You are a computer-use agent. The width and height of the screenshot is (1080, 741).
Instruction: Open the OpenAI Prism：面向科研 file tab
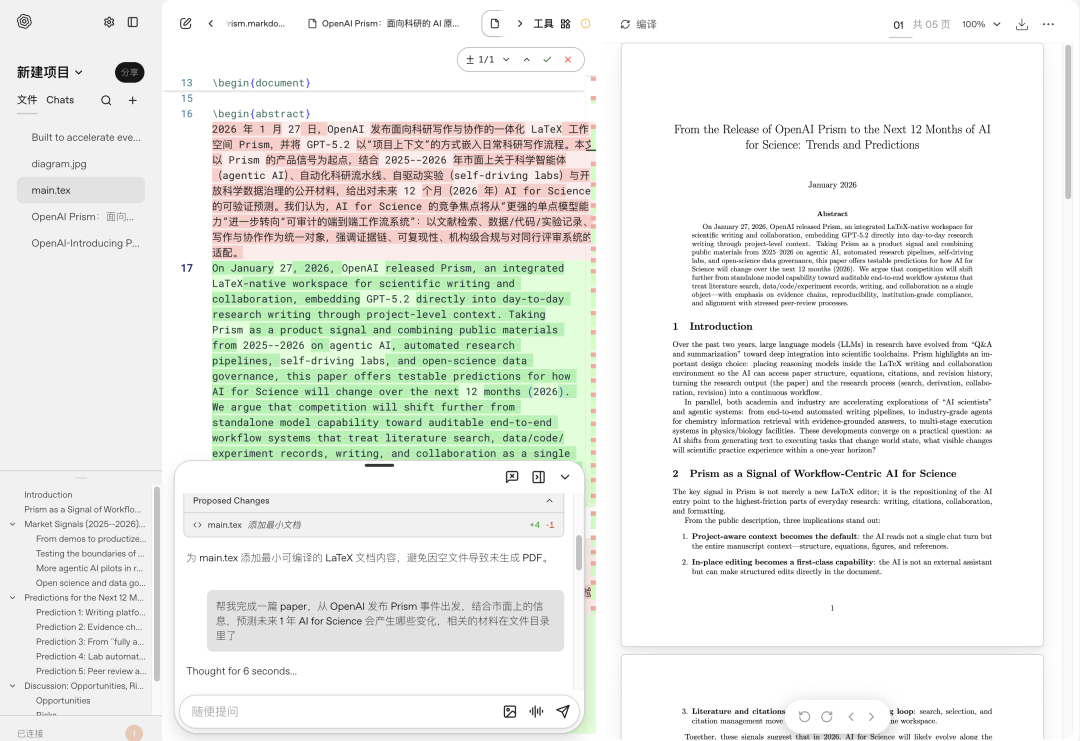(x=384, y=23)
